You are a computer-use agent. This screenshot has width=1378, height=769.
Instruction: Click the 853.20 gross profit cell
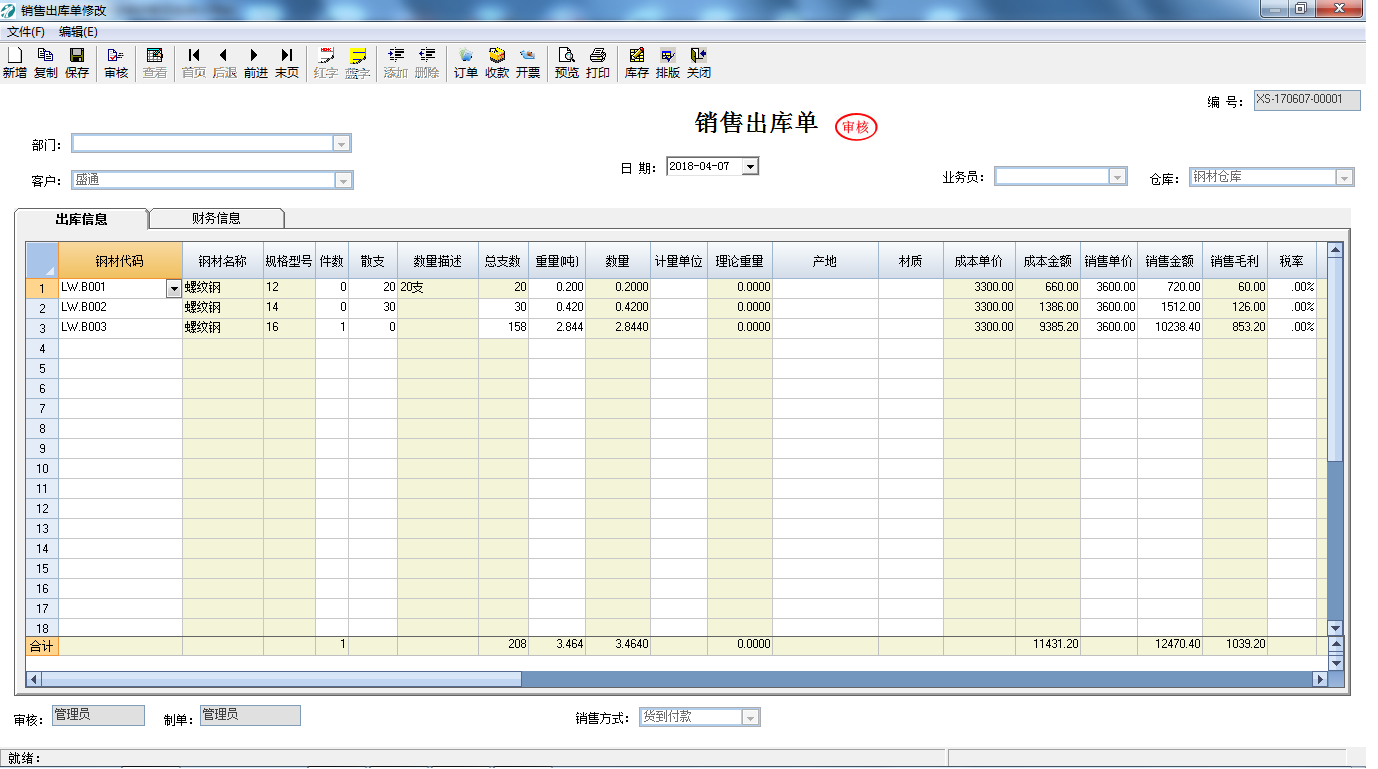click(1235, 328)
